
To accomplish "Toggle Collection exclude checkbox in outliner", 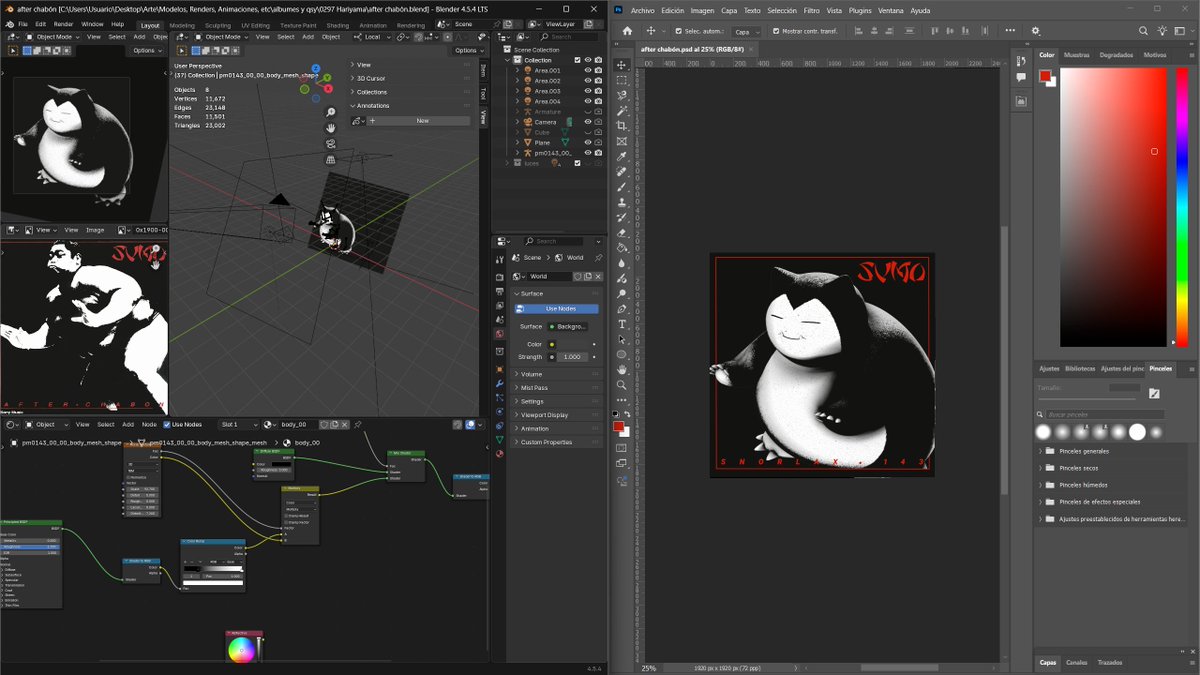I will (x=577, y=60).
